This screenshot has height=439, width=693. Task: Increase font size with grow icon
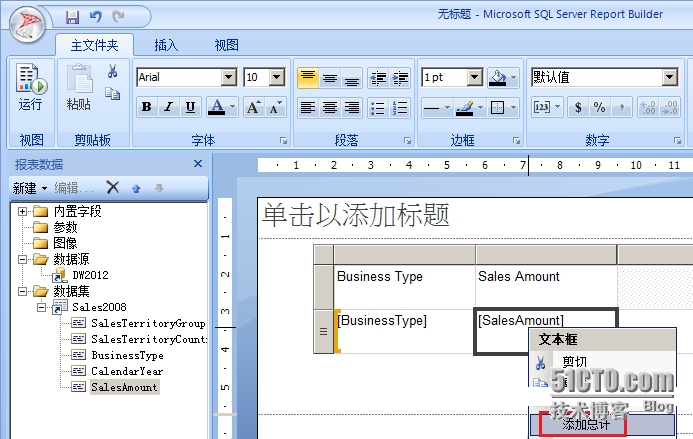pos(254,107)
